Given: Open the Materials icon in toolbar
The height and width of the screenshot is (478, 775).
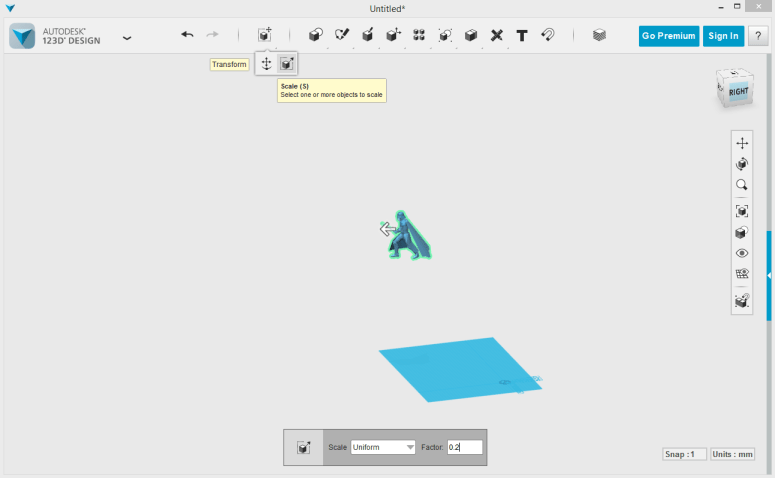Looking at the screenshot, I should (599, 35).
